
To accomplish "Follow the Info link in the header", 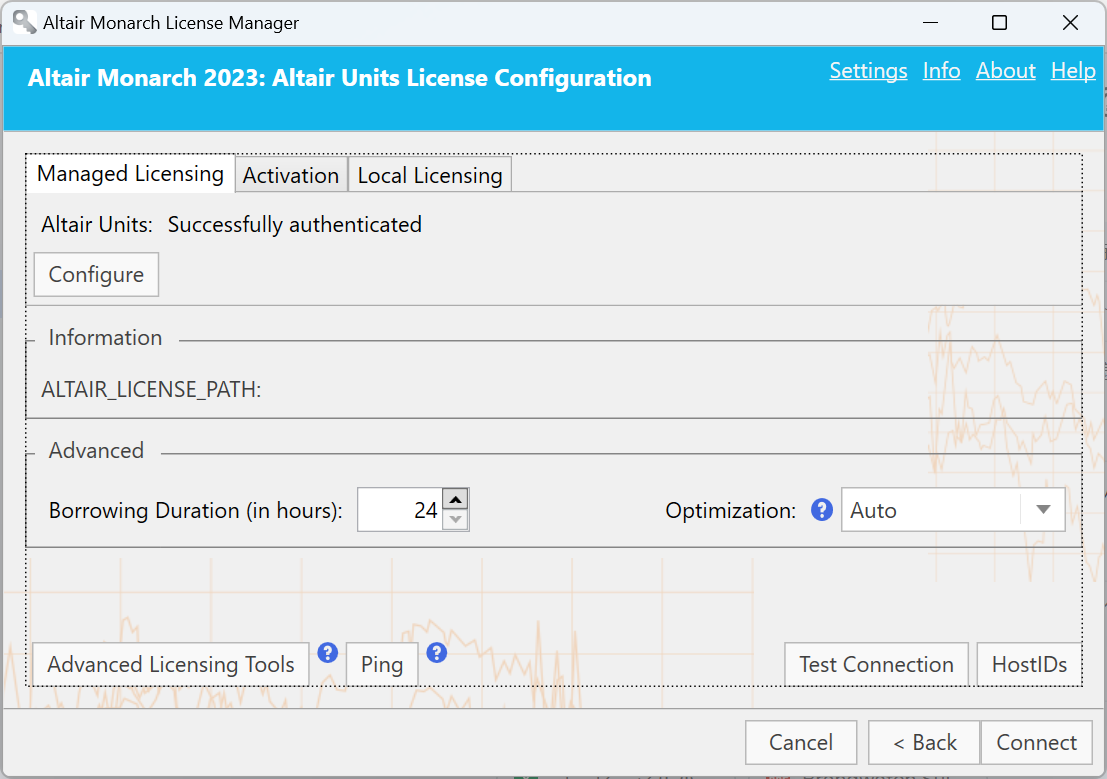I will [x=942, y=71].
